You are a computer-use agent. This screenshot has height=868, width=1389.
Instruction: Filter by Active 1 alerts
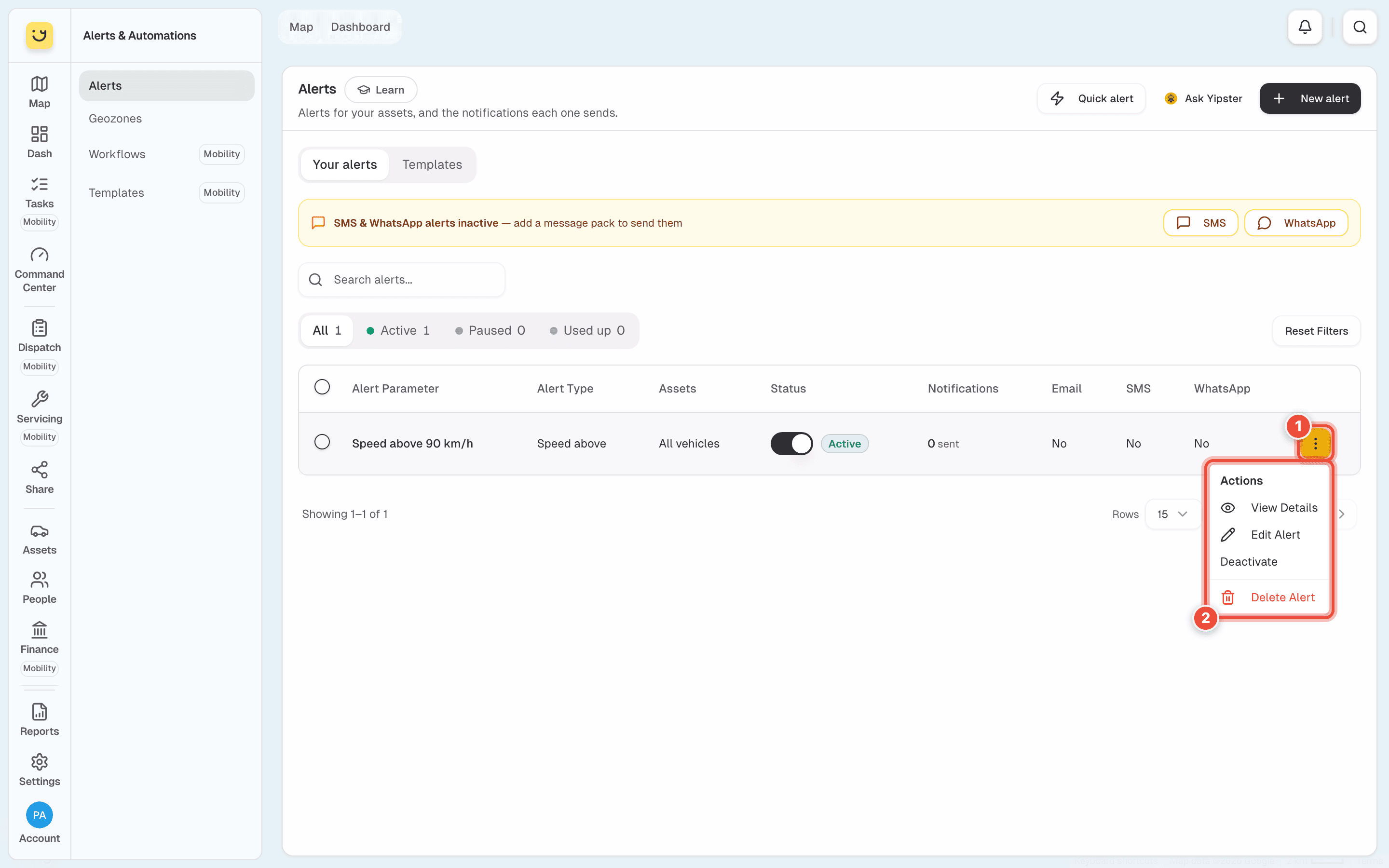tap(398, 331)
